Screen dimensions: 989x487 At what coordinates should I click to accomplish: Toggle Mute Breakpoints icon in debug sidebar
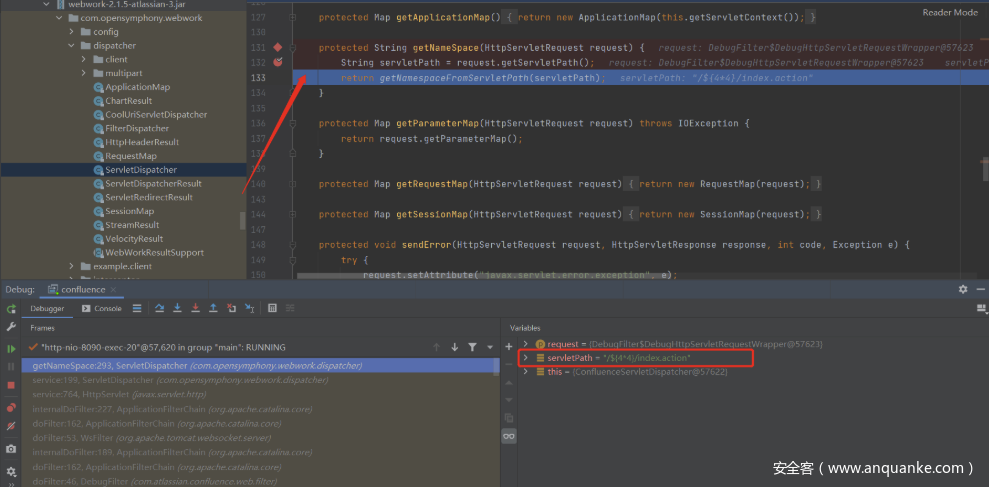[11, 427]
